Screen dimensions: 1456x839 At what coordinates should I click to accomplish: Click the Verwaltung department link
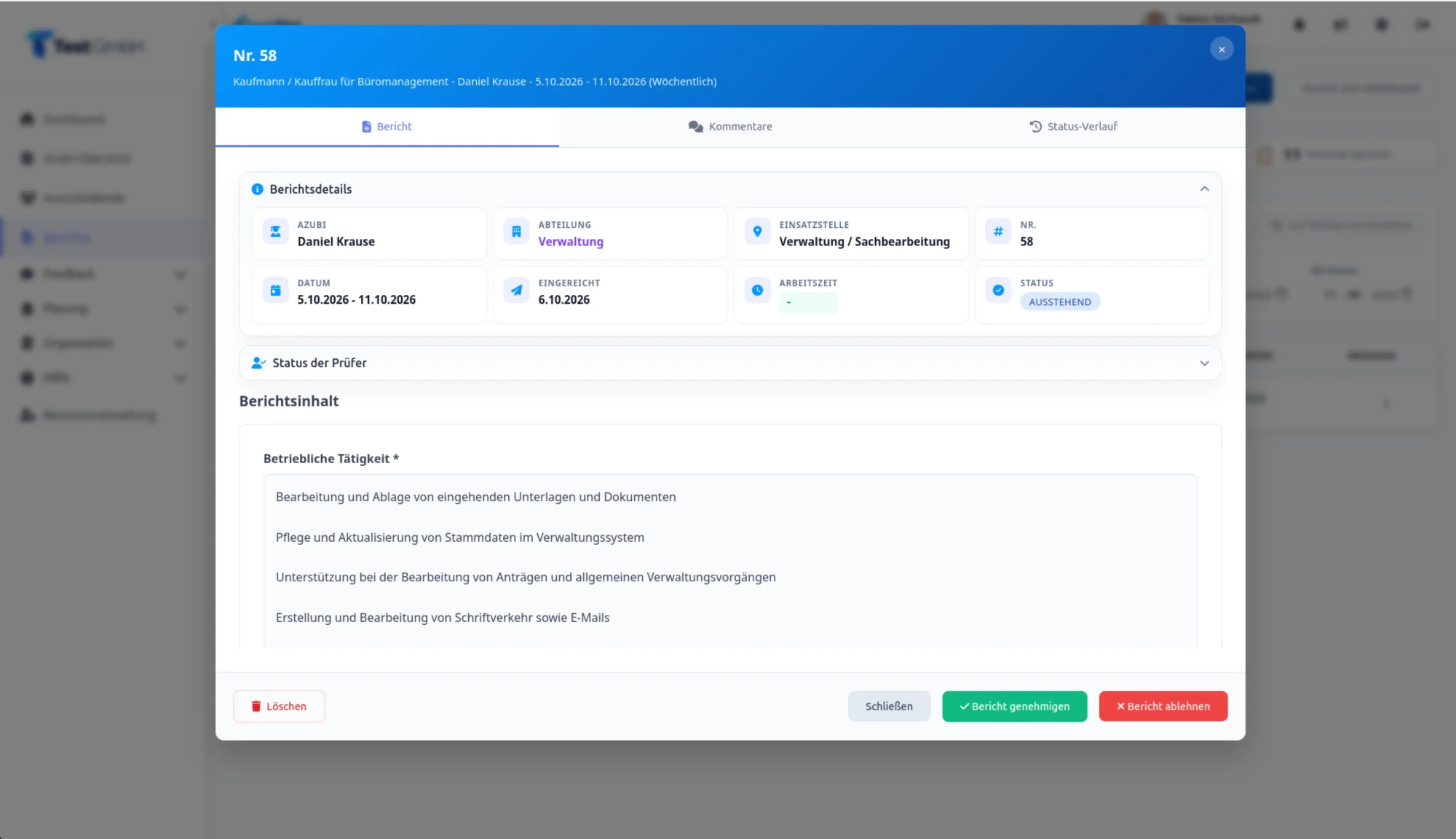[x=571, y=242]
